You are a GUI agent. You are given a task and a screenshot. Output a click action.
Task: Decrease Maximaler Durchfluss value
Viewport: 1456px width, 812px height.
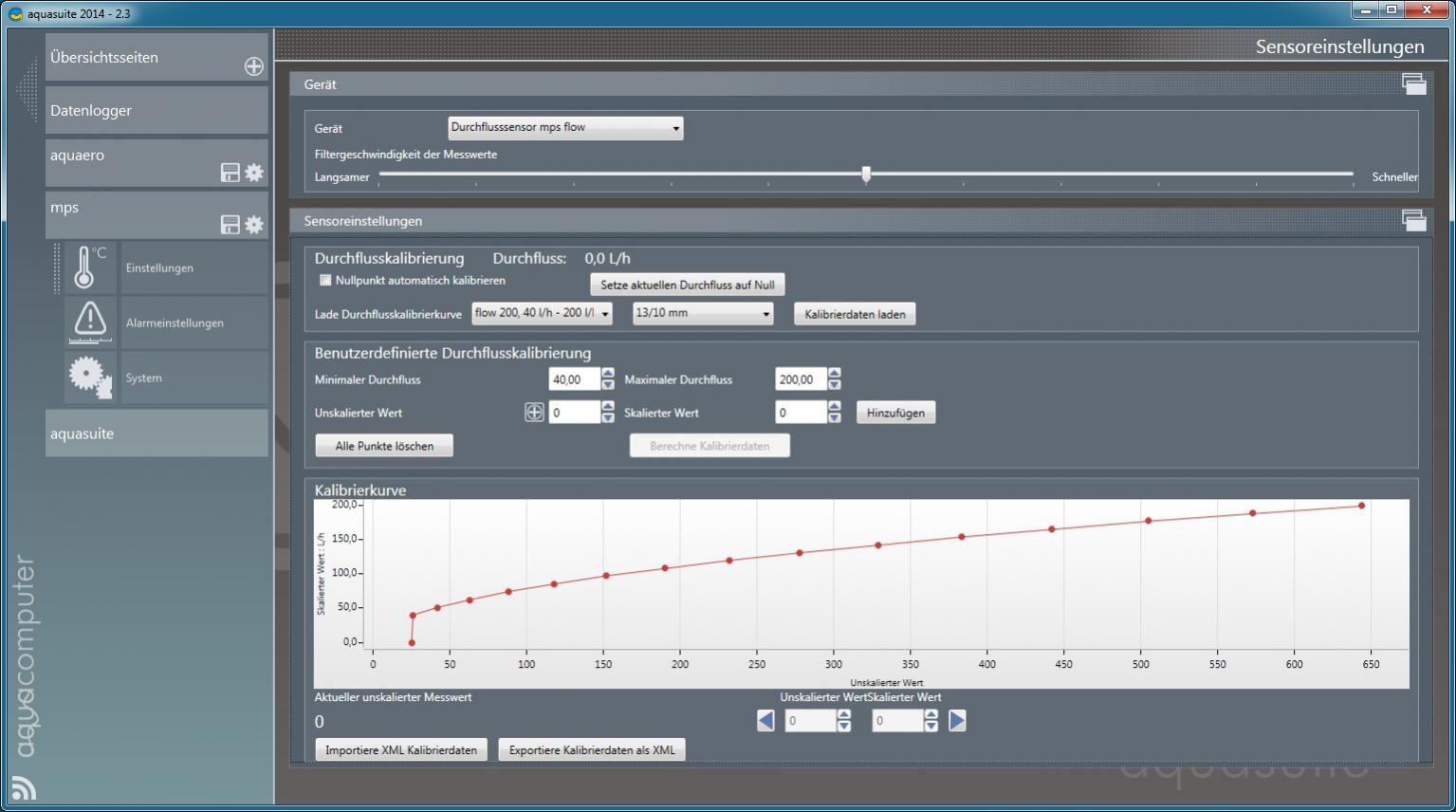click(835, 385)
